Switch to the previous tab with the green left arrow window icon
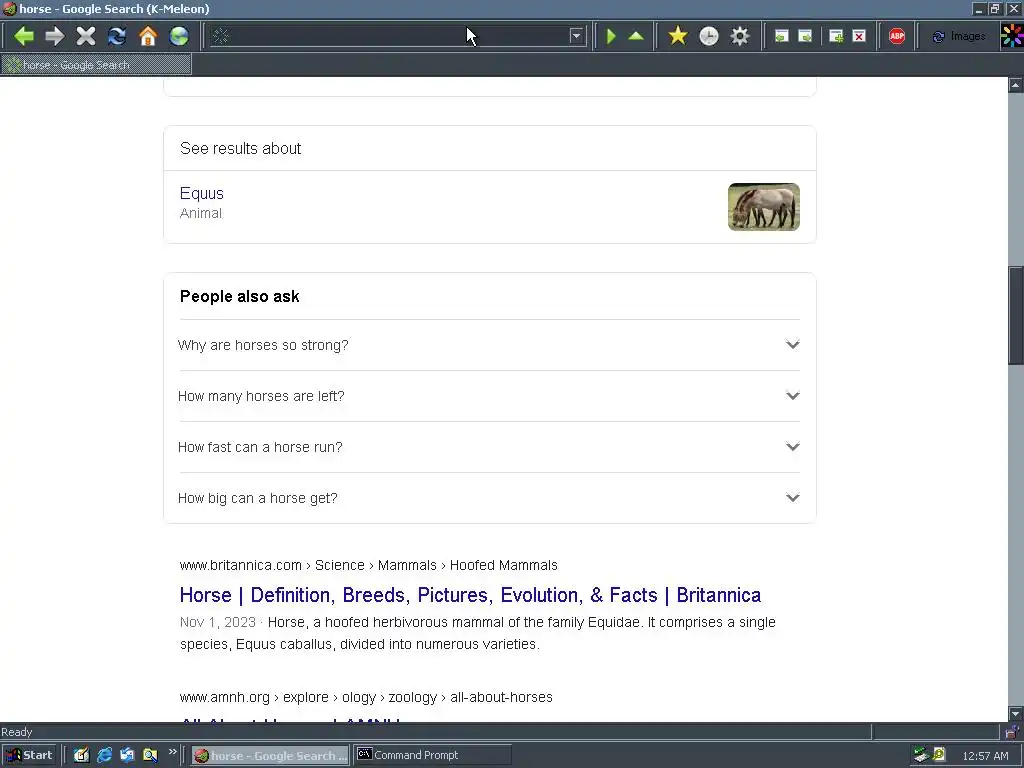This screenshot has width=1024, height=768. click(x=781, y=37)
